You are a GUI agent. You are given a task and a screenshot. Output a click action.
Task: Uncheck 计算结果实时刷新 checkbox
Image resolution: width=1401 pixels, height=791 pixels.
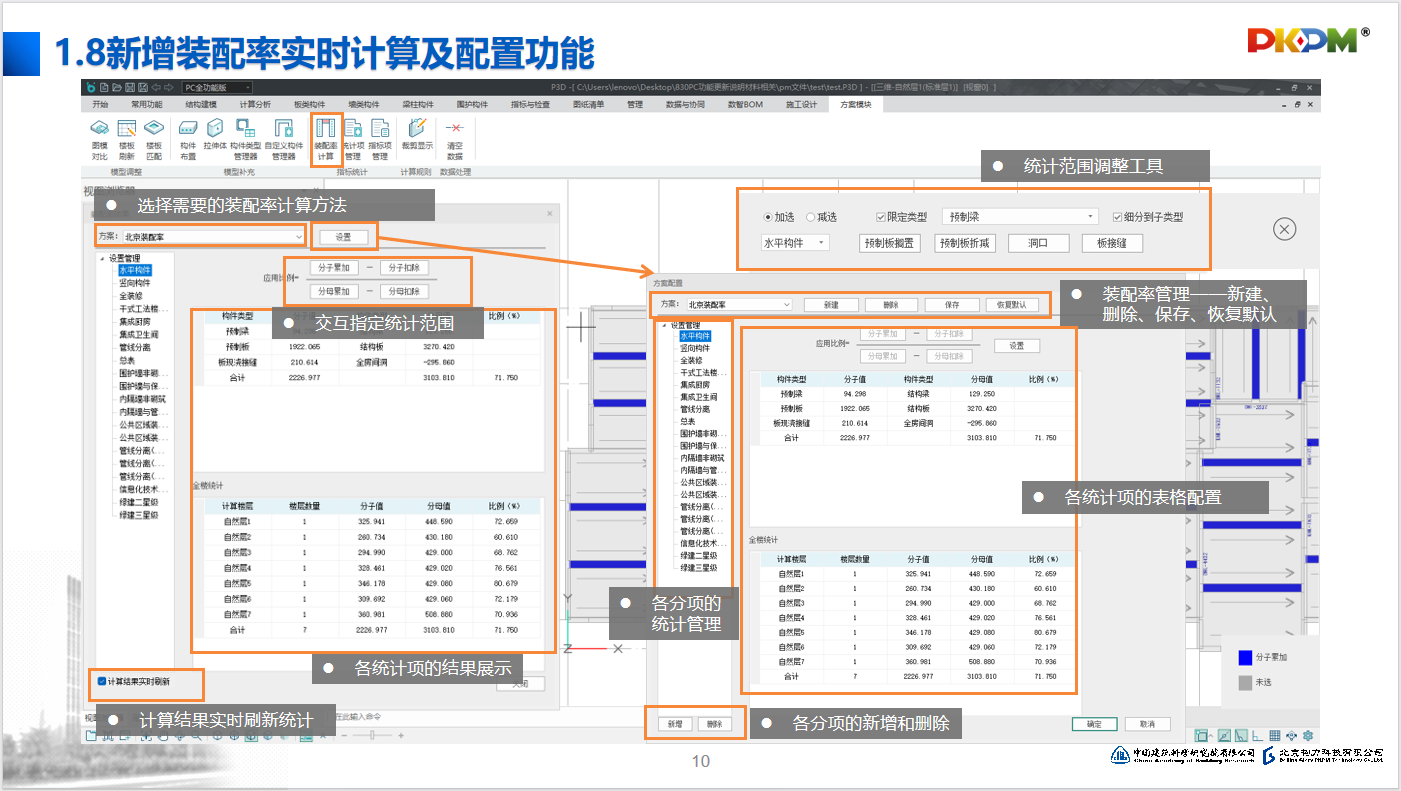tap(102, 681)
